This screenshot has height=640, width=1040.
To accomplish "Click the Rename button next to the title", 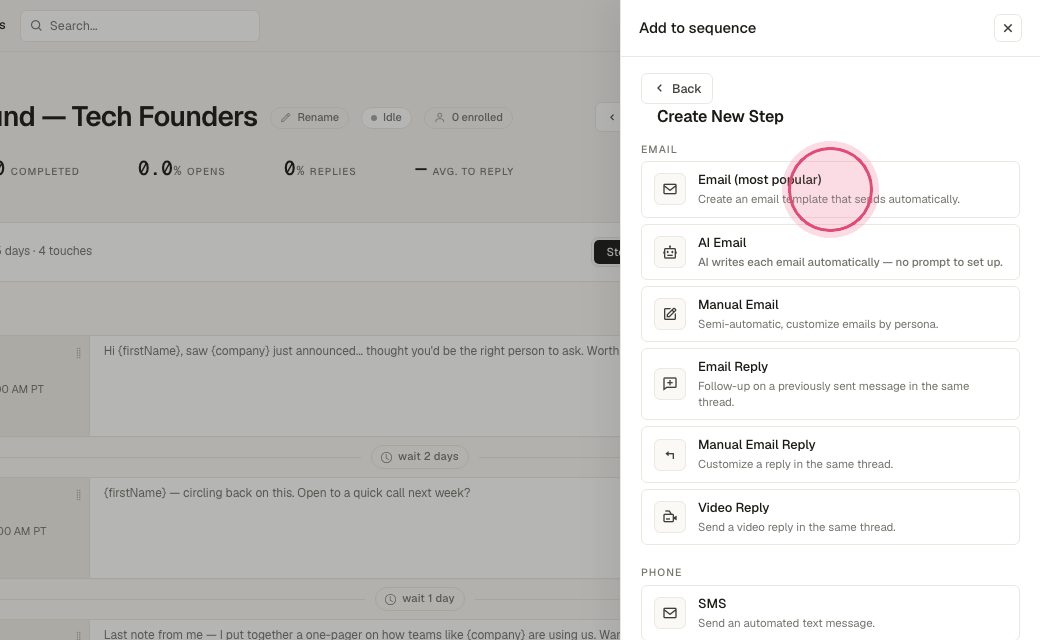I will coord(309,117).
